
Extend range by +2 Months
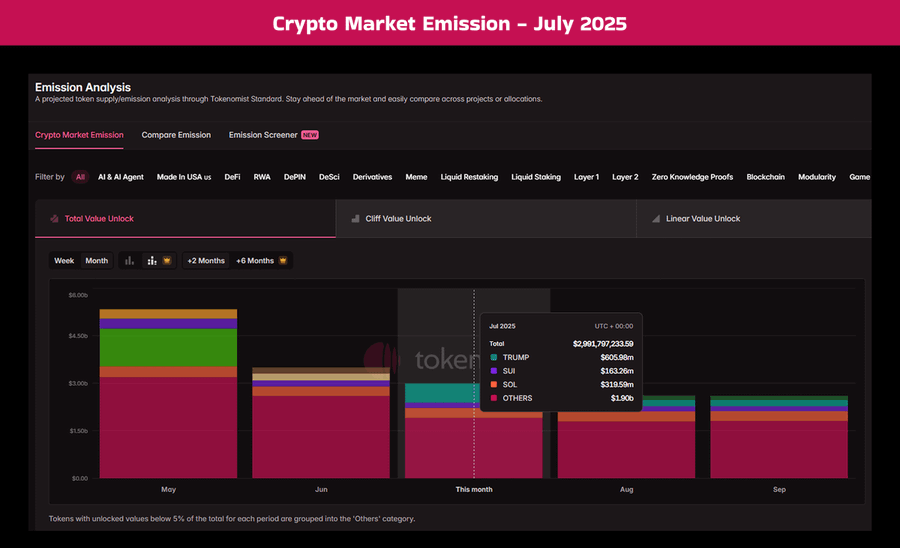pos(206,261)
